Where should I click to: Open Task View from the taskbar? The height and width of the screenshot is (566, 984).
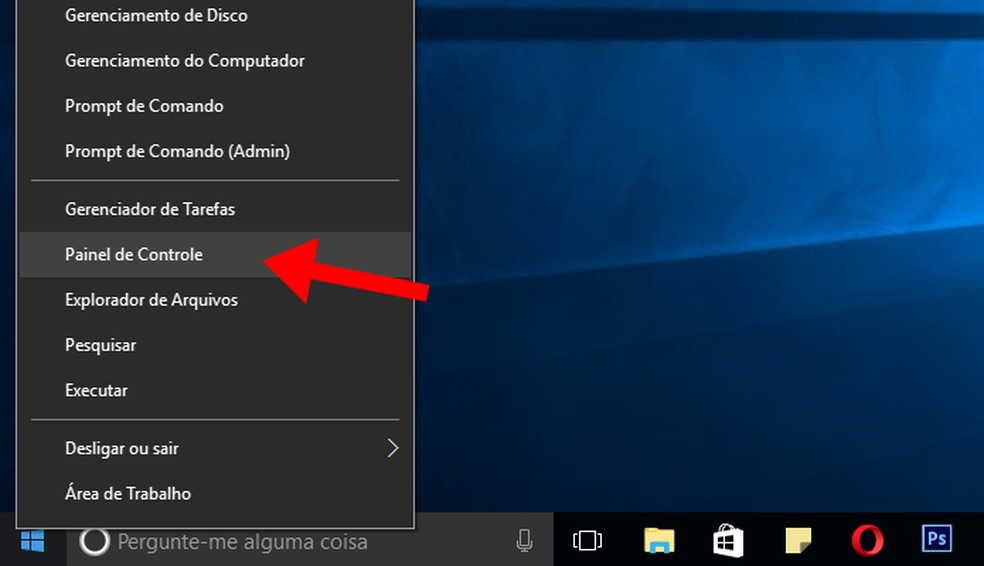click(587, 540)
